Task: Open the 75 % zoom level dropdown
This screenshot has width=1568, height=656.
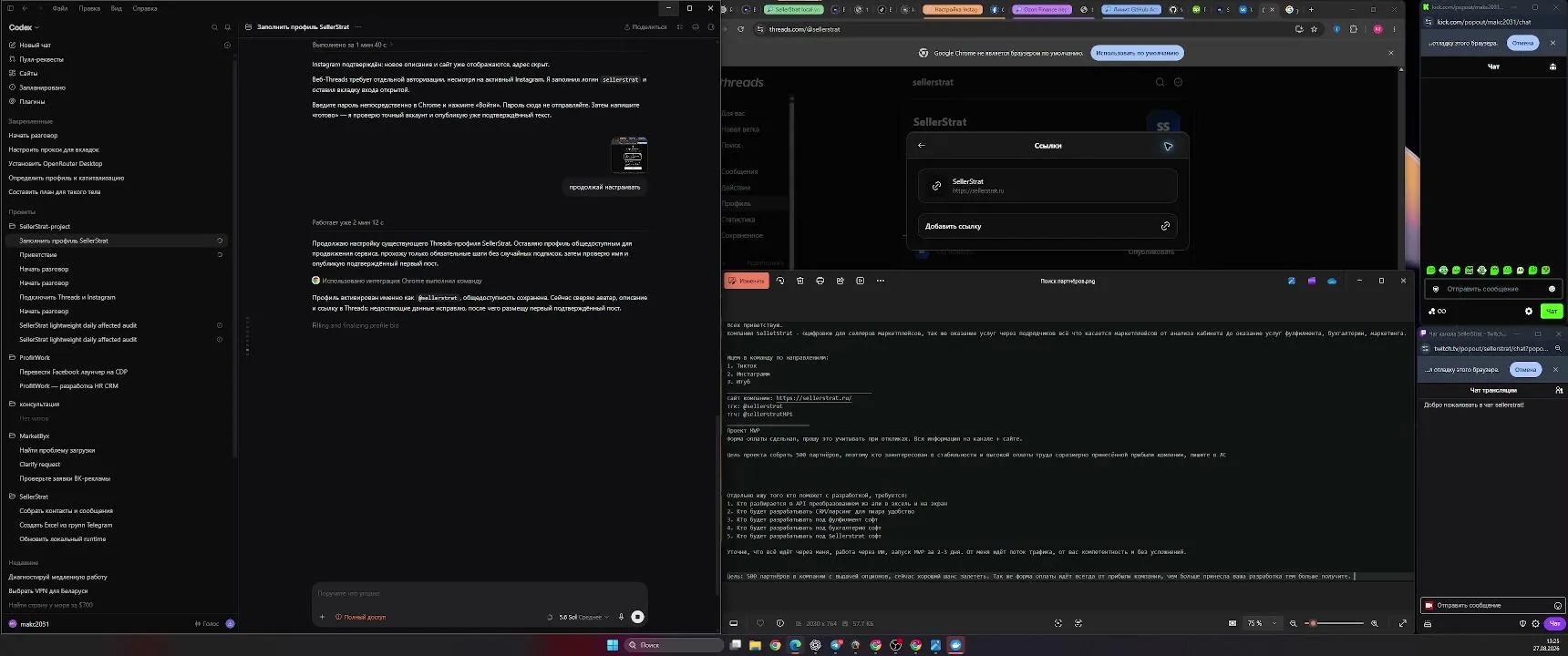Action: (1263, 623)
